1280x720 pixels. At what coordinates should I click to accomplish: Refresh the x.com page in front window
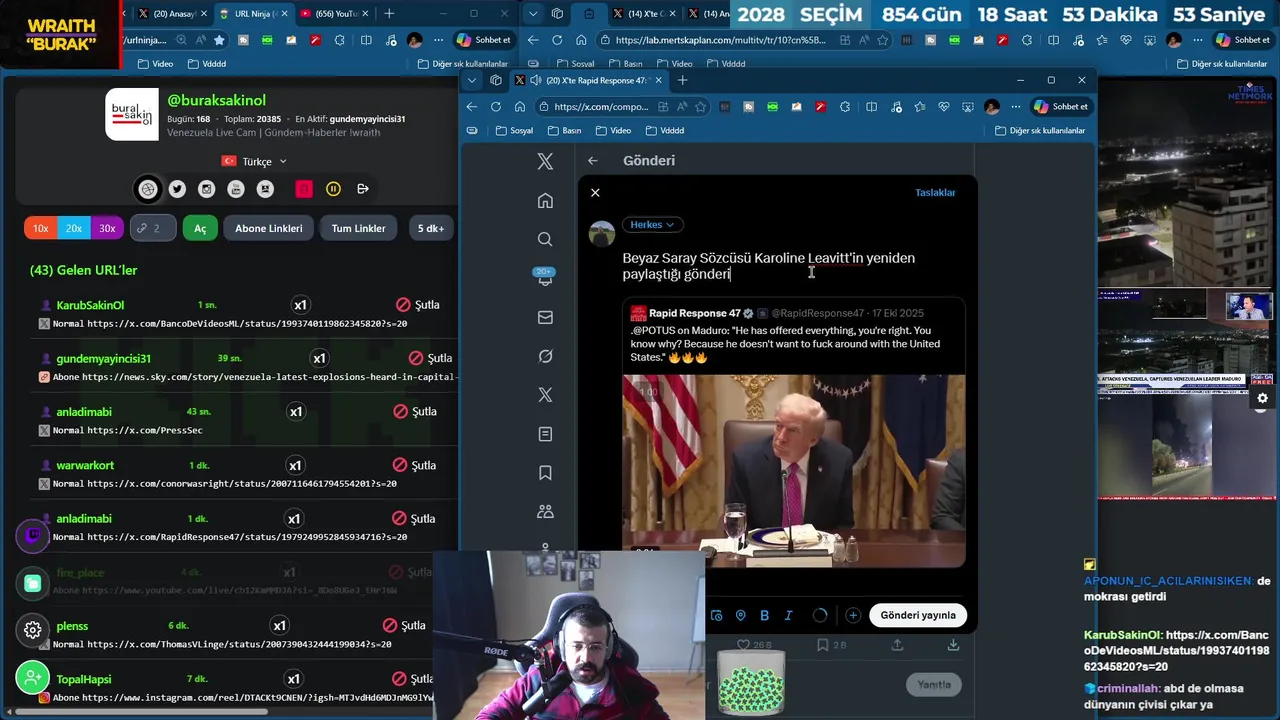pyautogui.click(x=495, y=107)
